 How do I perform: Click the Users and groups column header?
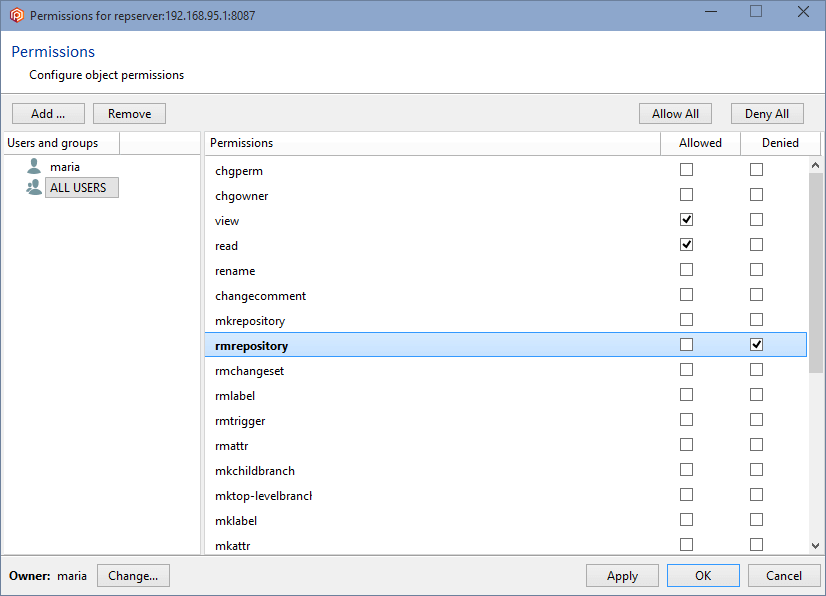pyautogui.click(x=62, y=143)
